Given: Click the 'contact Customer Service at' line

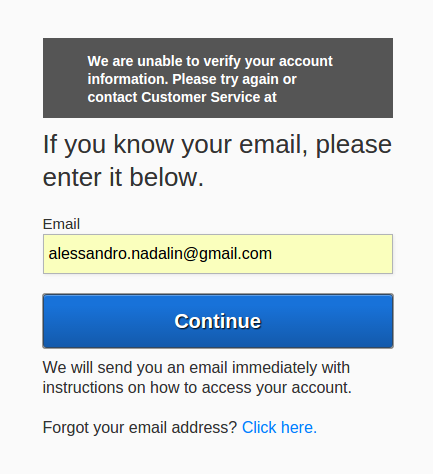Looking at the screenshot, I should pos(182,97).
